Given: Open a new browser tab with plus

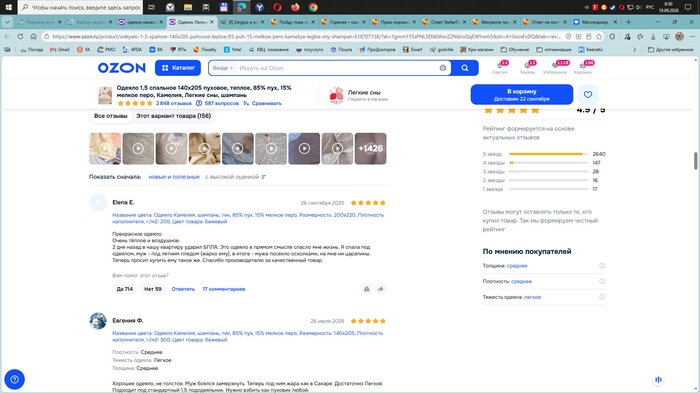Looking at the screenshot, I should (629, 21).
